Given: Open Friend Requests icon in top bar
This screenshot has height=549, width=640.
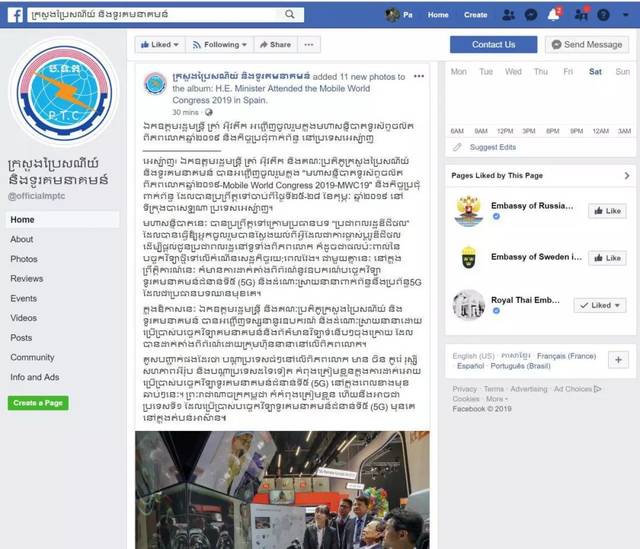Looking at the screenshot, I should point(508,15).
